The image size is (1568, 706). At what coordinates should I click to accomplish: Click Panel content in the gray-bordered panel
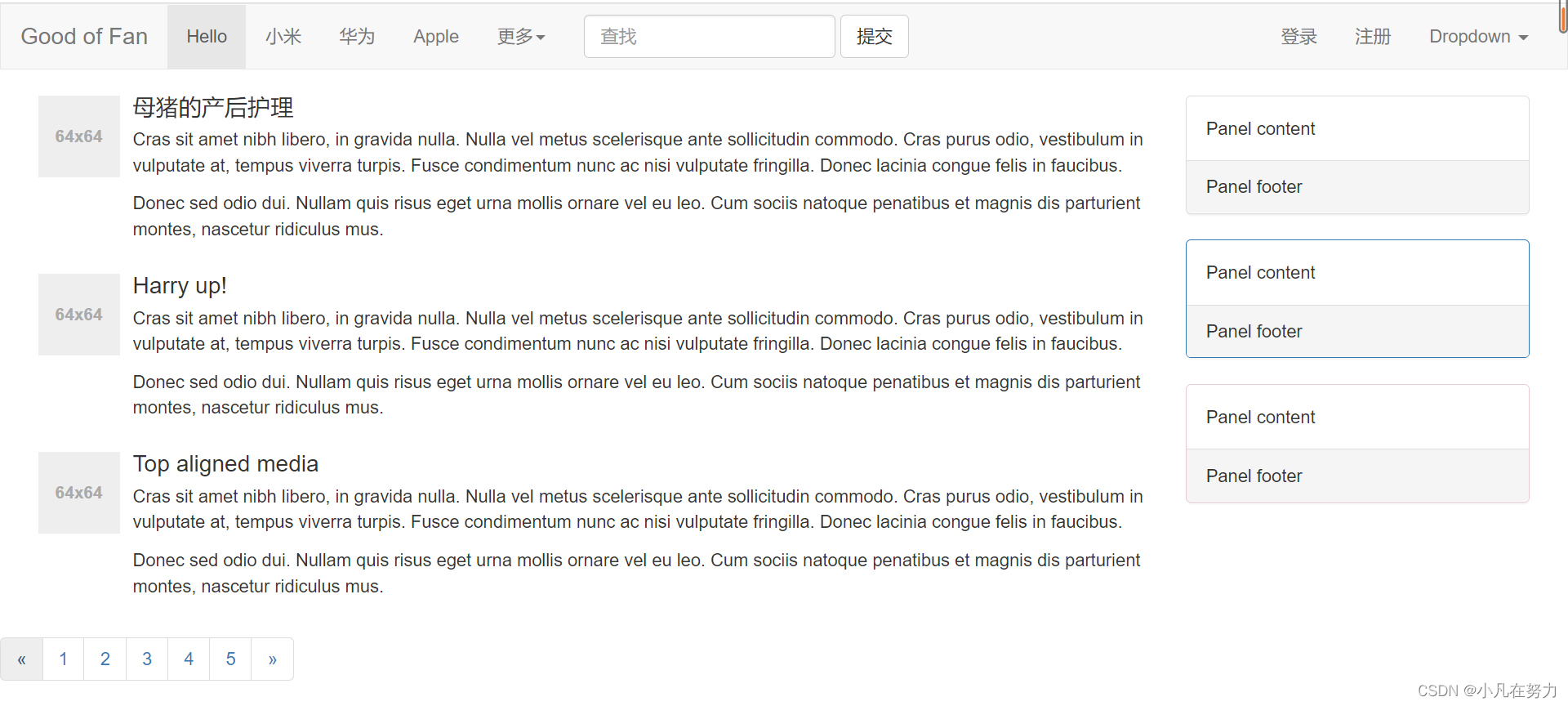click(1260, 128)
